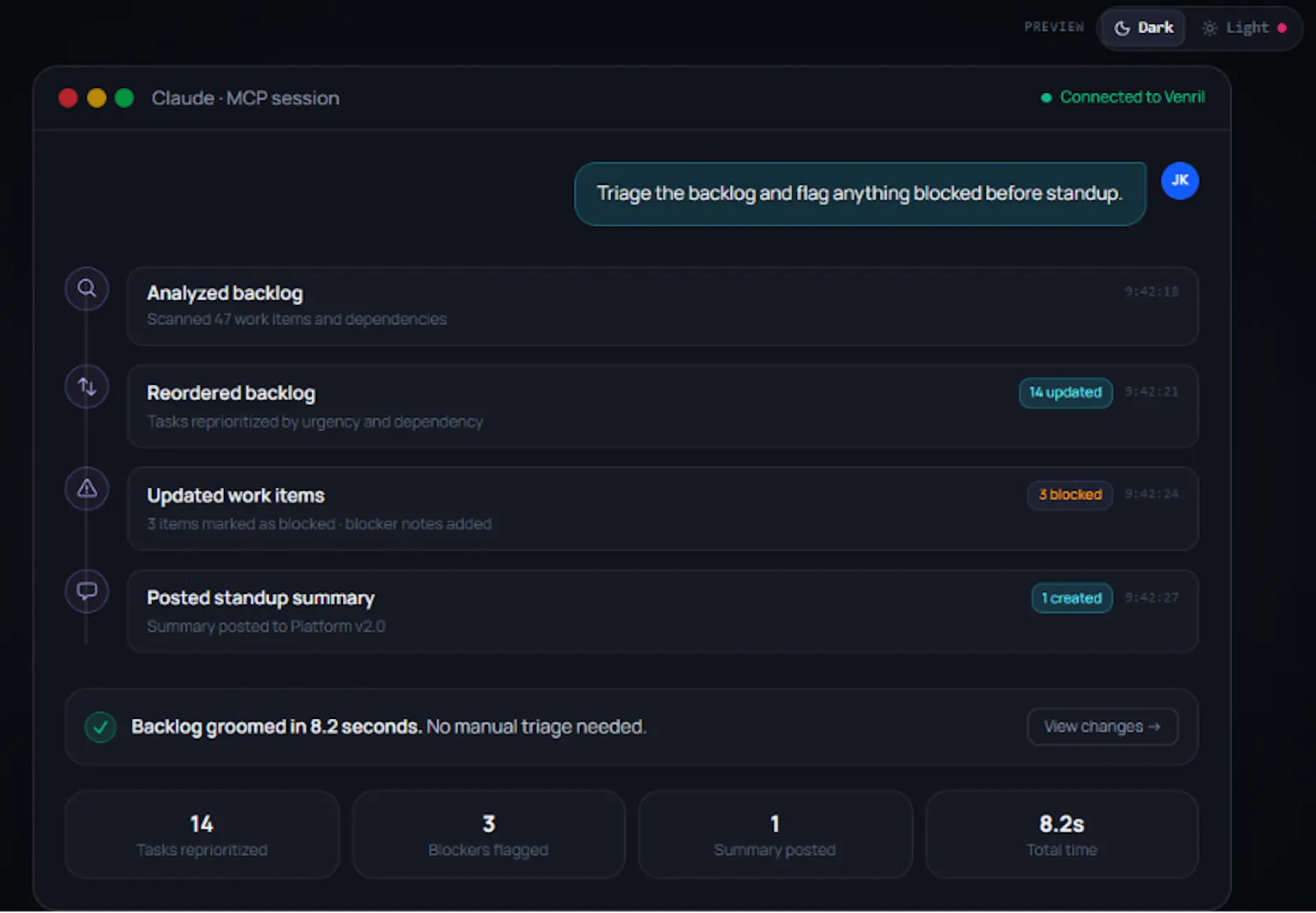Click the Connected to Venril status
1316x913 pixels.
coord(1123,97)
